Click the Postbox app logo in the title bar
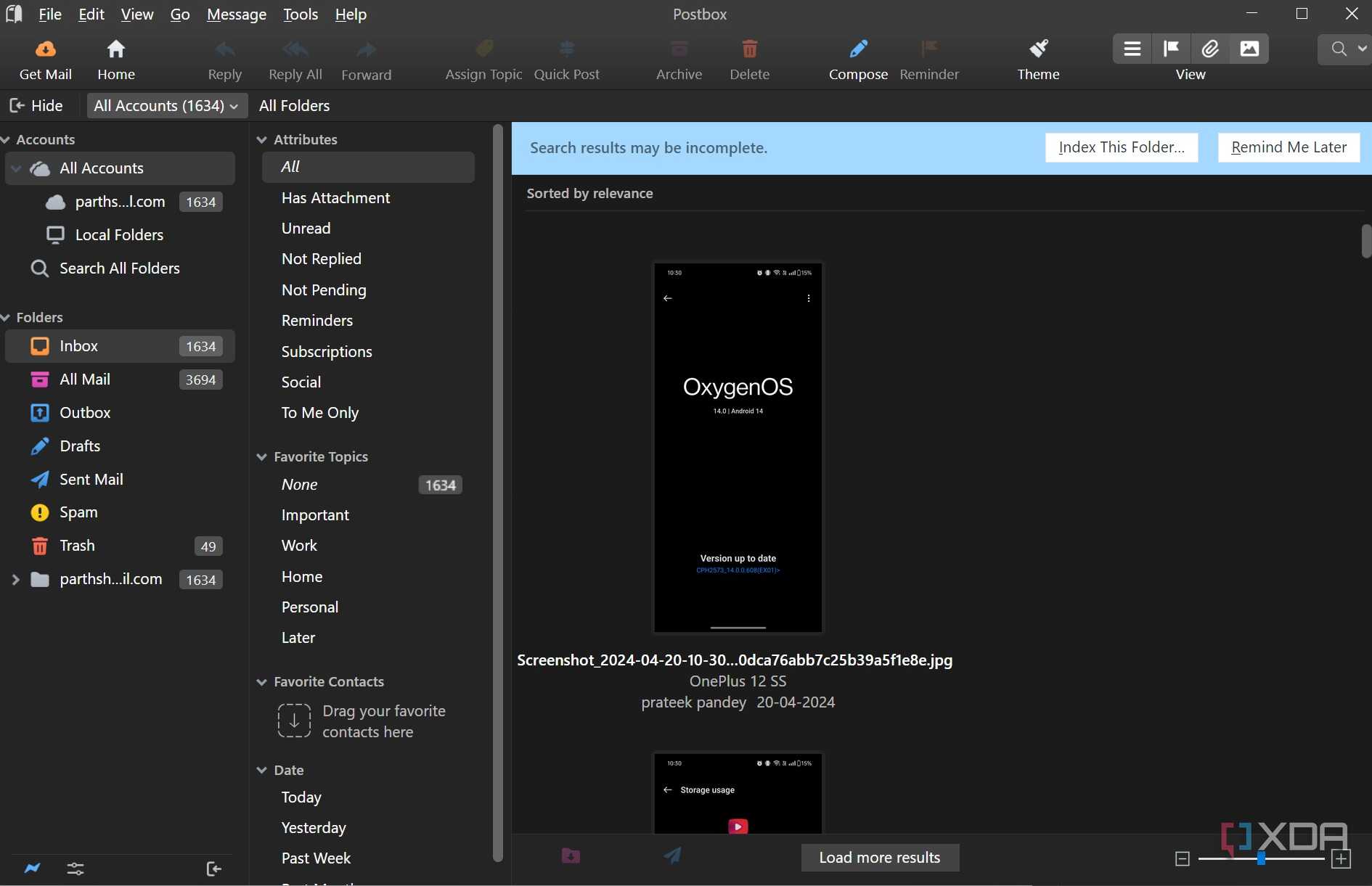The height and width of the screenshot is (886, 1372). click(x=13, y=14)
